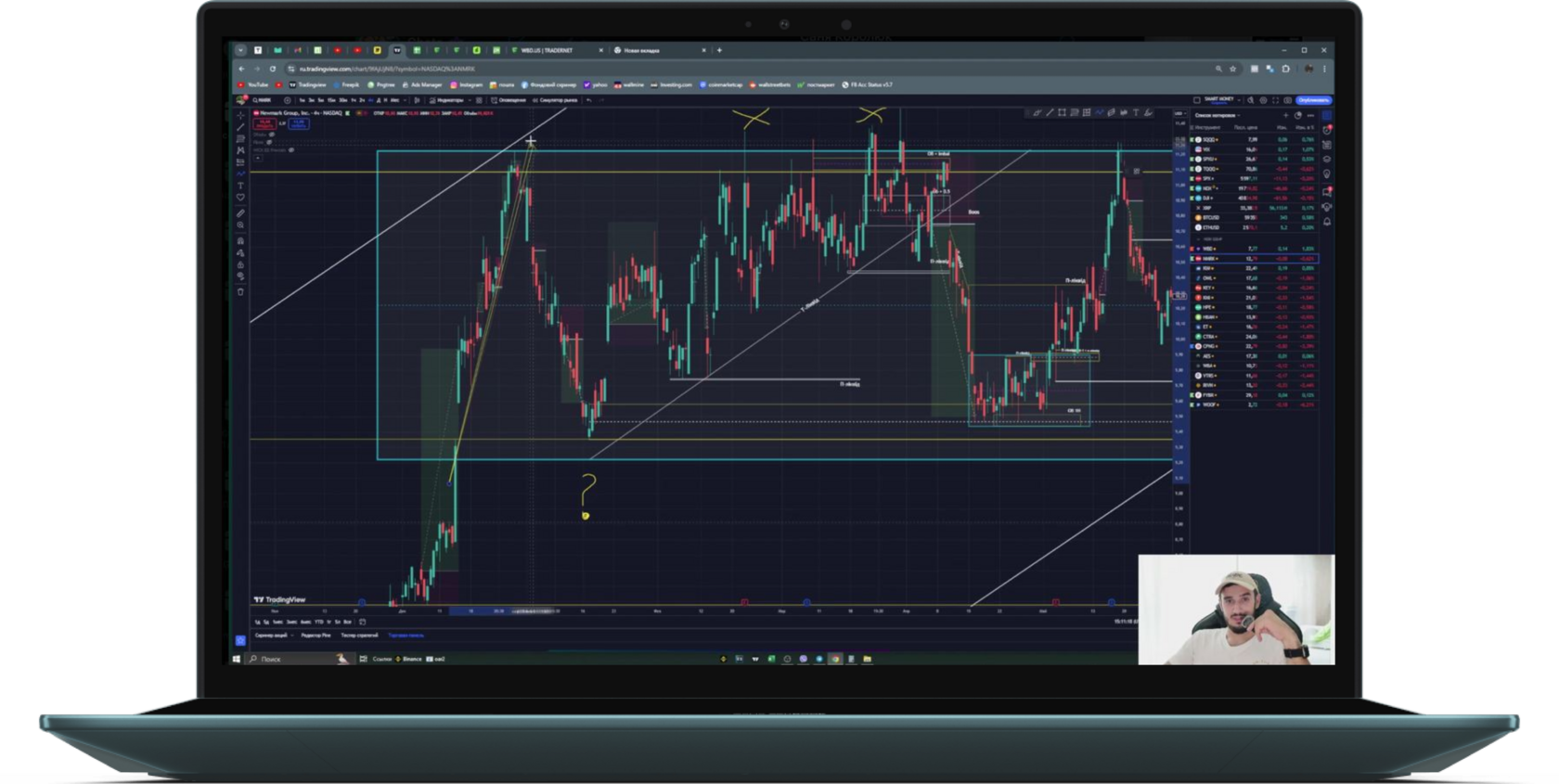Select the Trend Line drawing tool
1559x784 pixels.
(x=240, y=127)
